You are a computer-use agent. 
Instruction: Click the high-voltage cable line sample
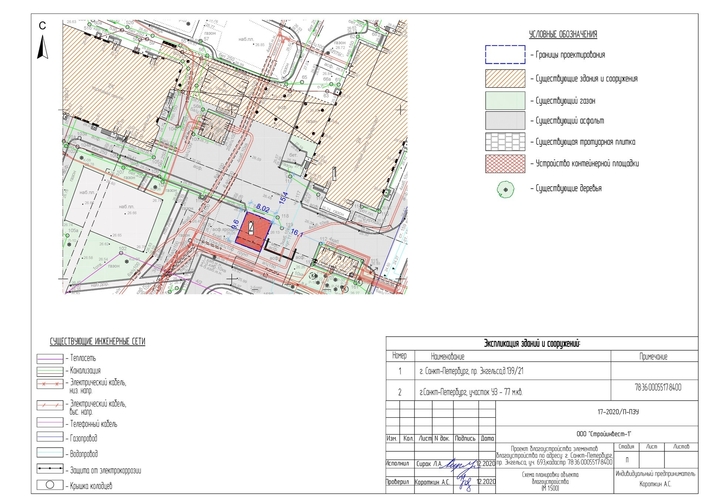pyautogui.click(x=50, y=405)
